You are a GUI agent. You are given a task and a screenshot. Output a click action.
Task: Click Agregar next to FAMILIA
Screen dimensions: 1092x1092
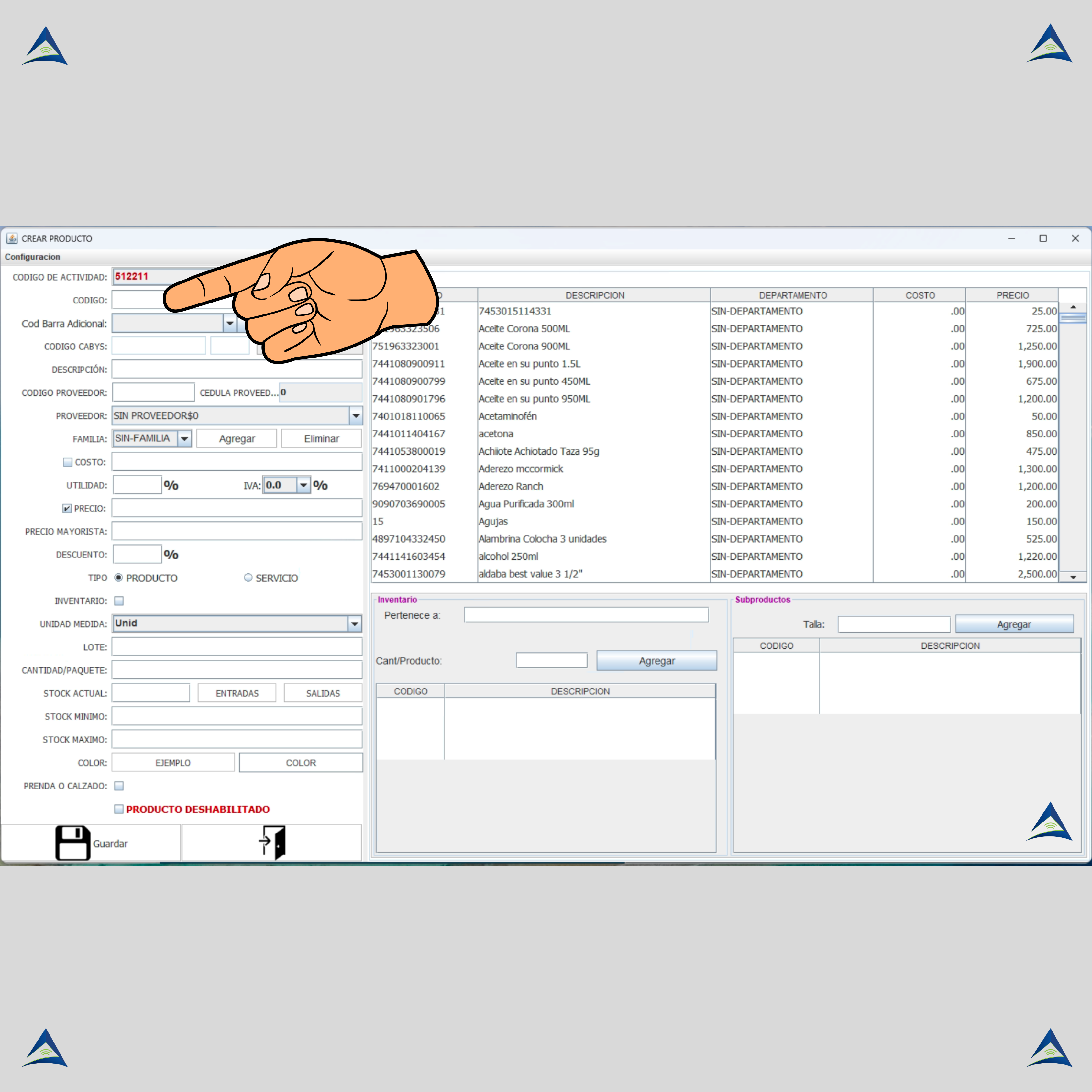tap(237, 439)
